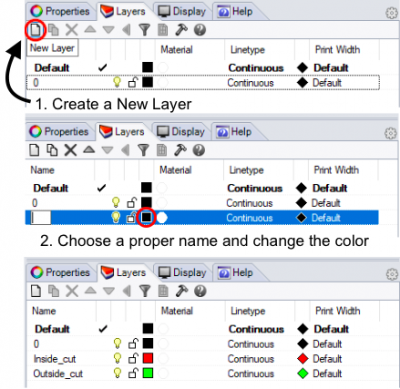Image resolution: width=400 pixels, height=389 pixels.
Task: Click Delete X icon in bottom panel
Action: pos(72,291)
